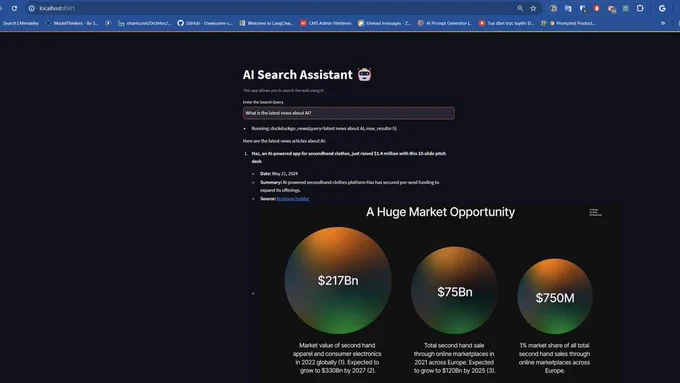Open the Welcome to LangChain bookmark
The height and width of the screenshot is (383, 680).
(266, 23)
